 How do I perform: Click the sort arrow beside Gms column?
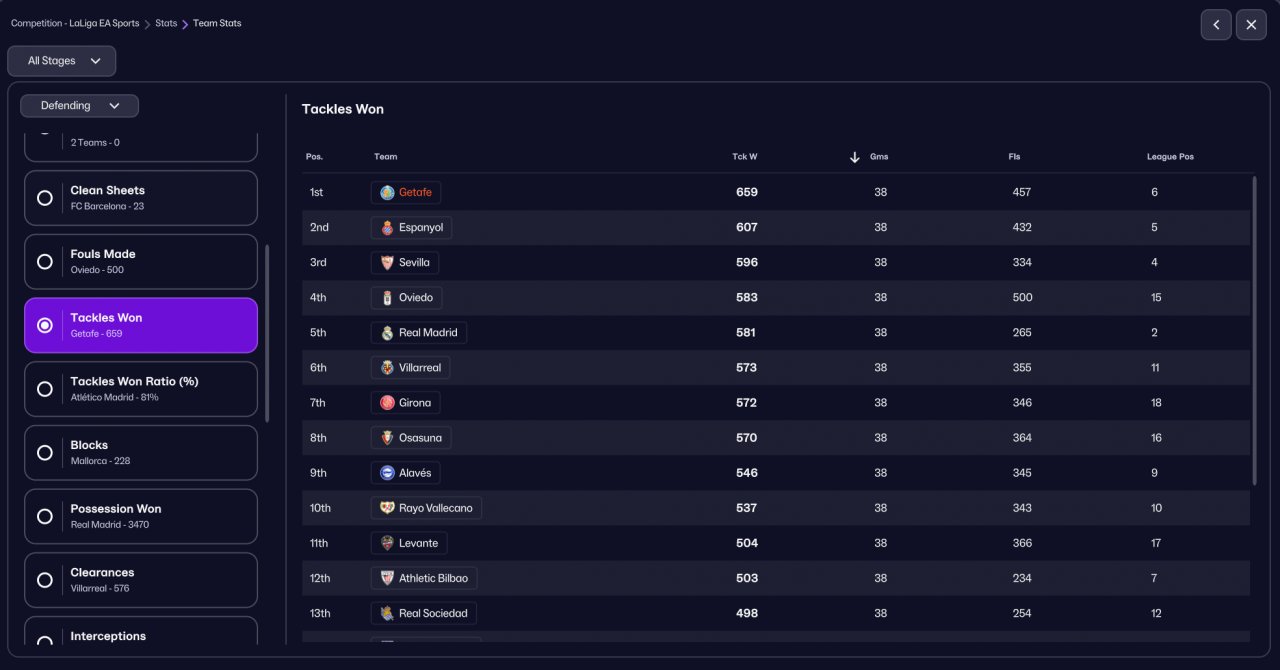point(854,157)
